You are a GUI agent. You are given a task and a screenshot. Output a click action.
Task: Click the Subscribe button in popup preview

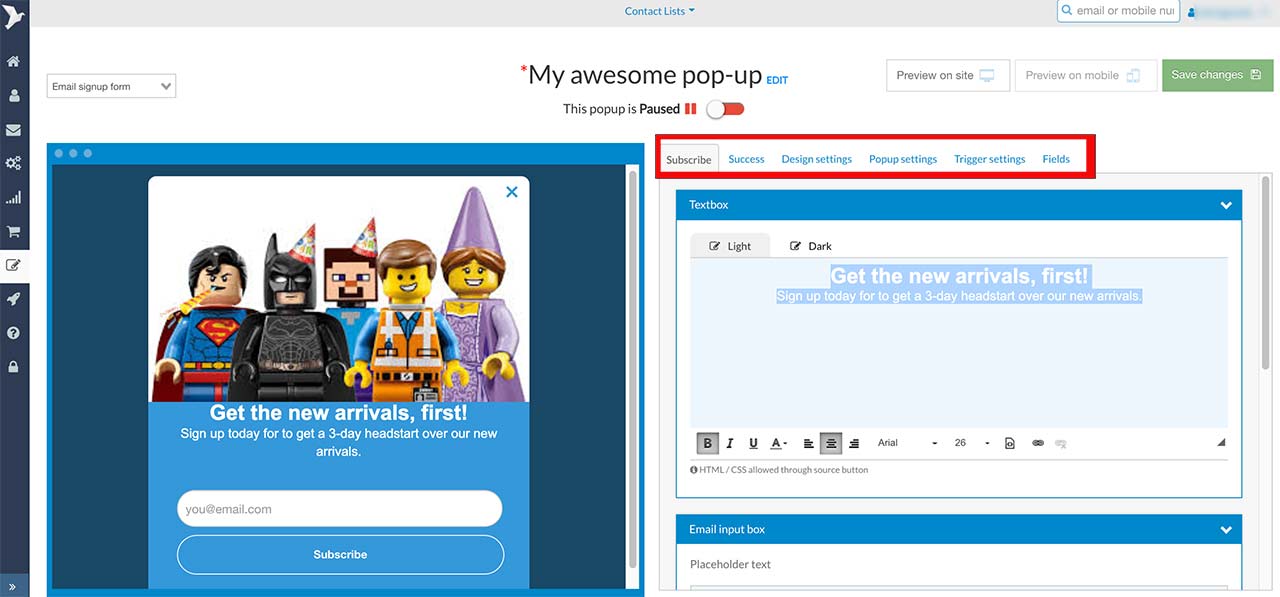(x=340, y=555)
